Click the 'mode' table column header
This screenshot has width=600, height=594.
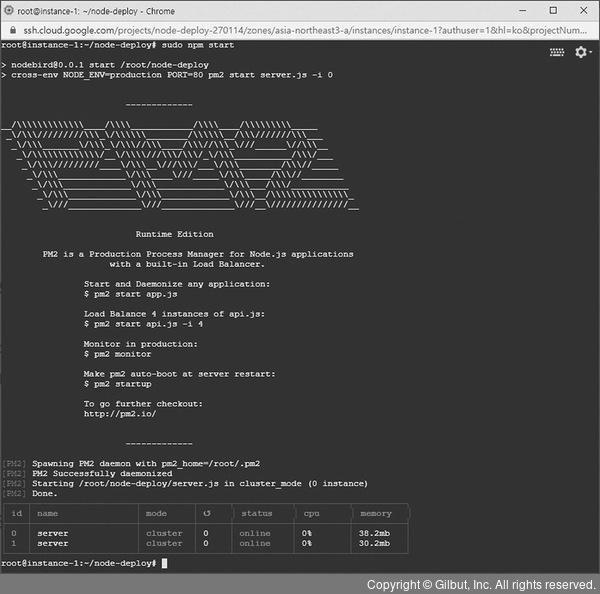click(156, 513)
